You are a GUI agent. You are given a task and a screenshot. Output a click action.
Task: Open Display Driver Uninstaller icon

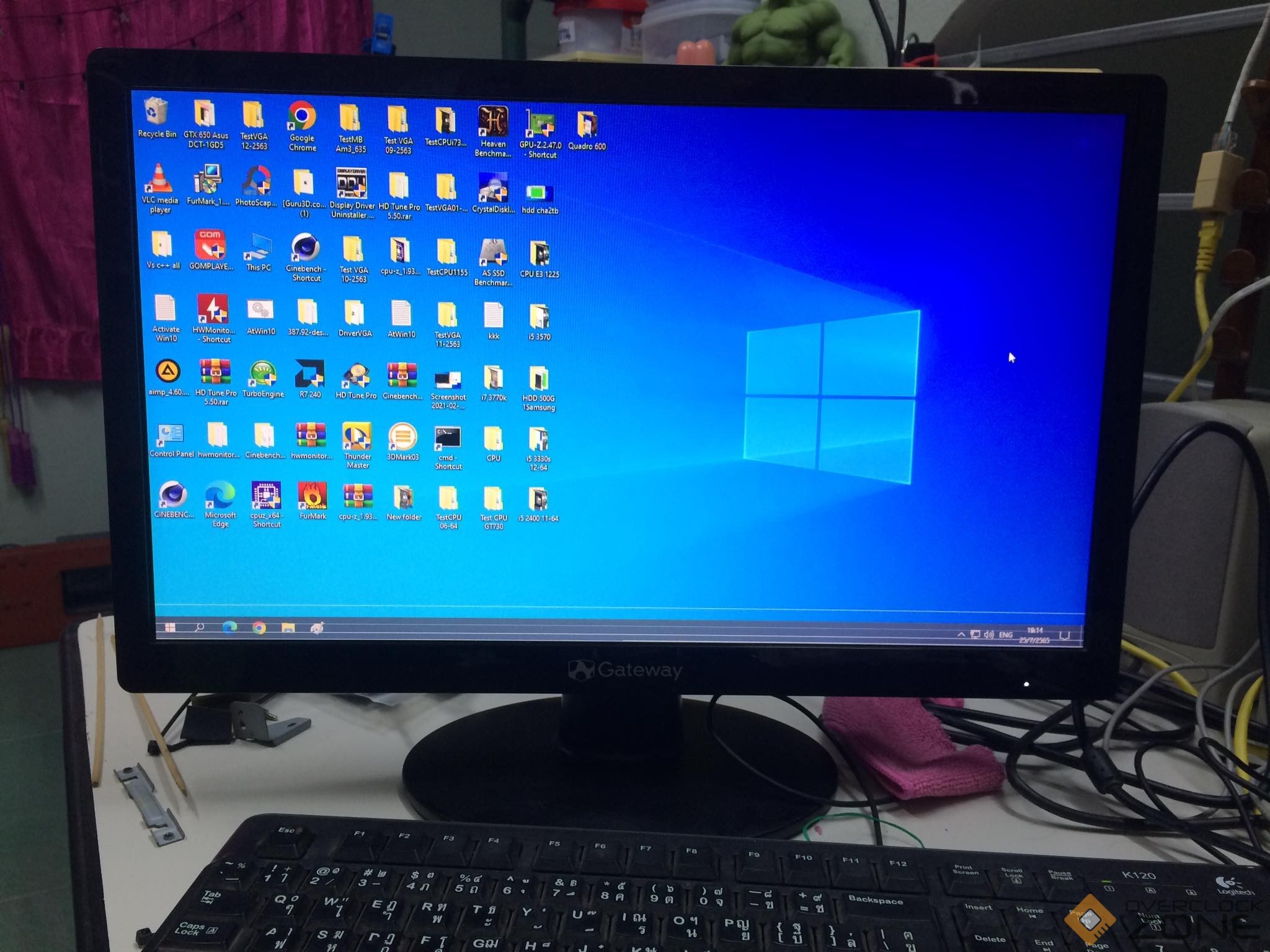pos(351,183)
